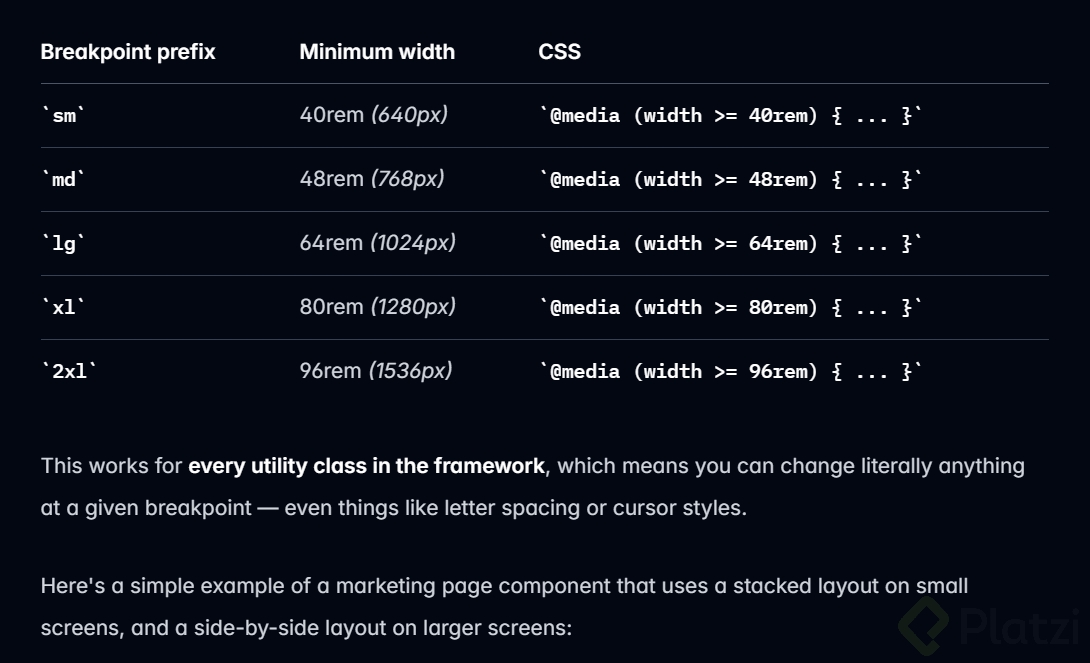Select the `2xl` breakpoint prefix cell

click(69, 372)
